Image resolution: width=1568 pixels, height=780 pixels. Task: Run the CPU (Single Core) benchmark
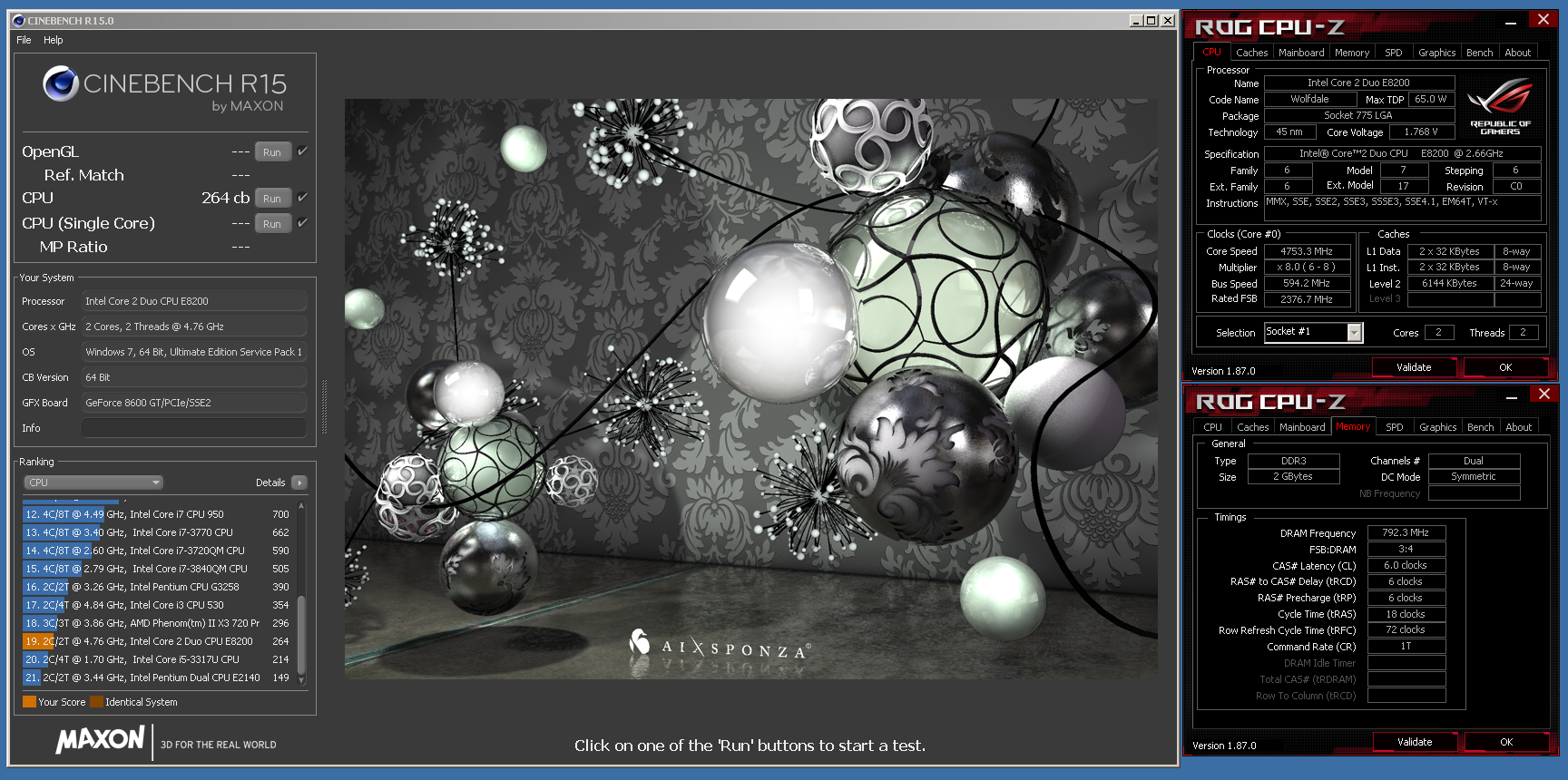tap(272, 224)
